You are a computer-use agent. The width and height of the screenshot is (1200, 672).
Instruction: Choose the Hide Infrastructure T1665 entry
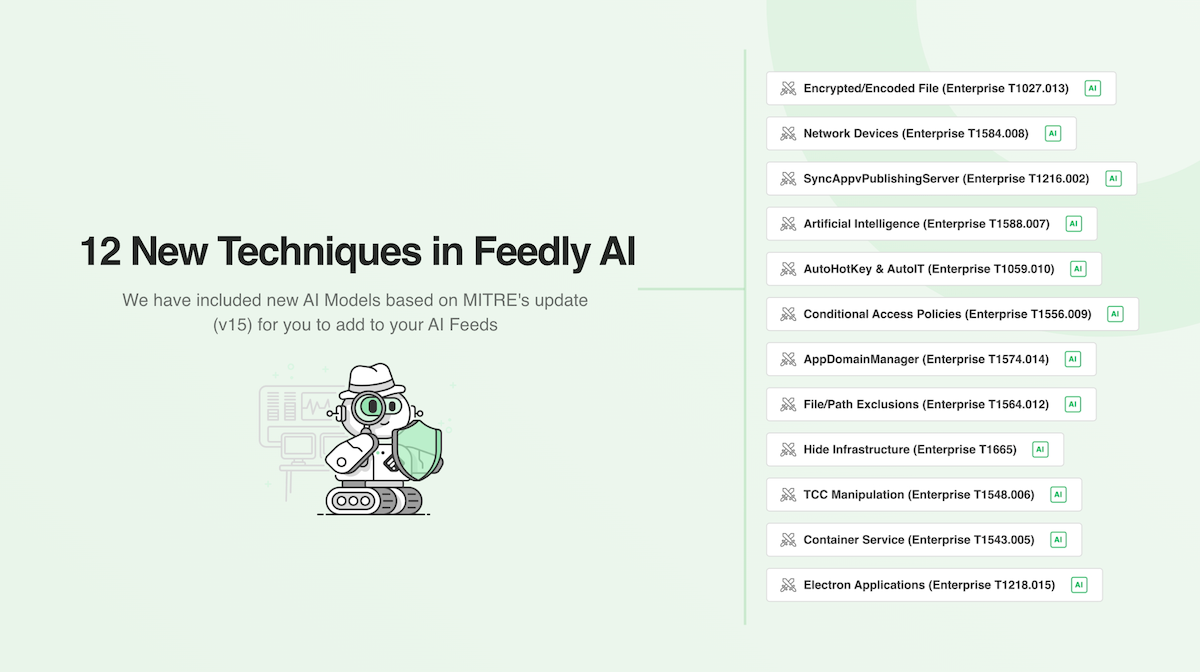tap(915, 450)
